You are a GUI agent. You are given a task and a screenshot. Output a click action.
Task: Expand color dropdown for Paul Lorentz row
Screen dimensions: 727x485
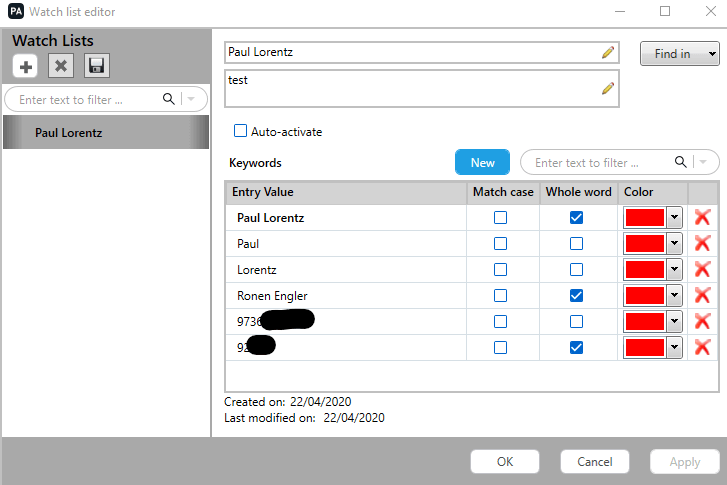[x=675, y=217]
